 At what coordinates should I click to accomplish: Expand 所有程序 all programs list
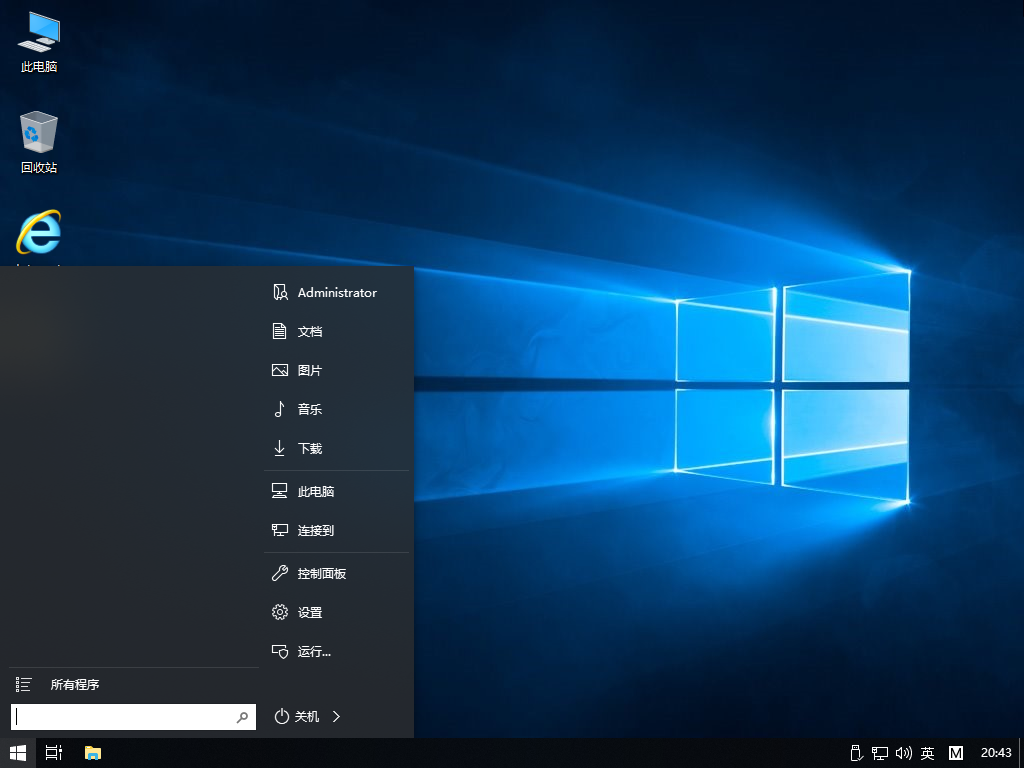pyautogui.click(x=74, y=685)
